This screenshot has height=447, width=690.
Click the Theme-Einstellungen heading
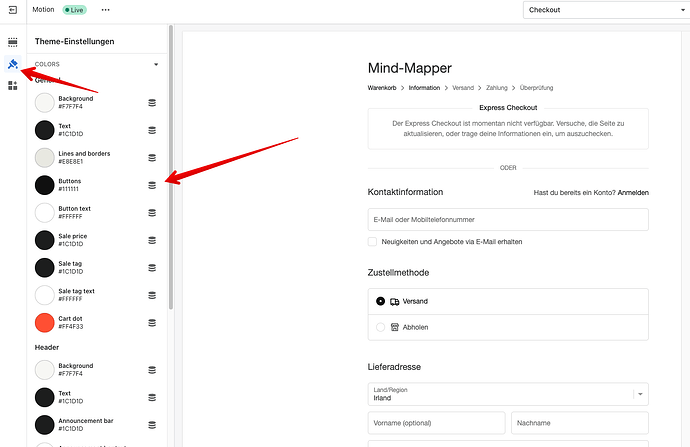coord(74,41)
